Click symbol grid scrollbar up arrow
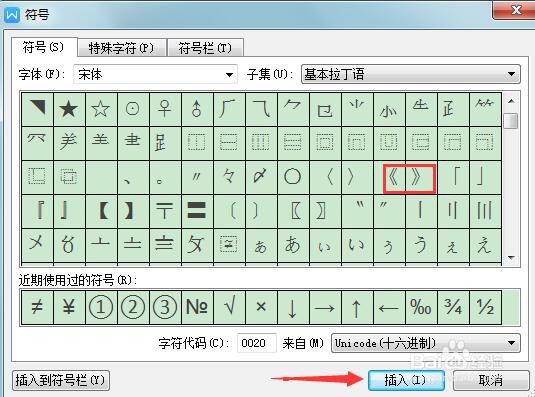This screenshot has height=397, width=535. [x=511, y=101]
